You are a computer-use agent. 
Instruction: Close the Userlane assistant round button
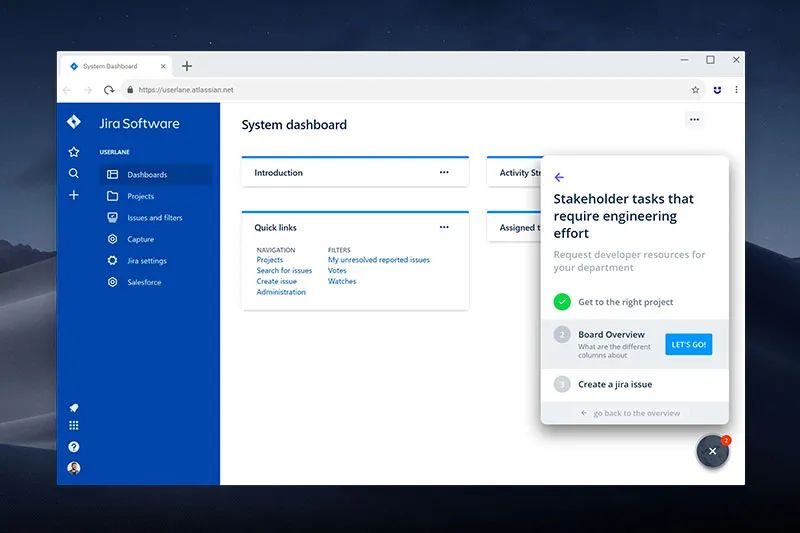(x=713, y=451)
